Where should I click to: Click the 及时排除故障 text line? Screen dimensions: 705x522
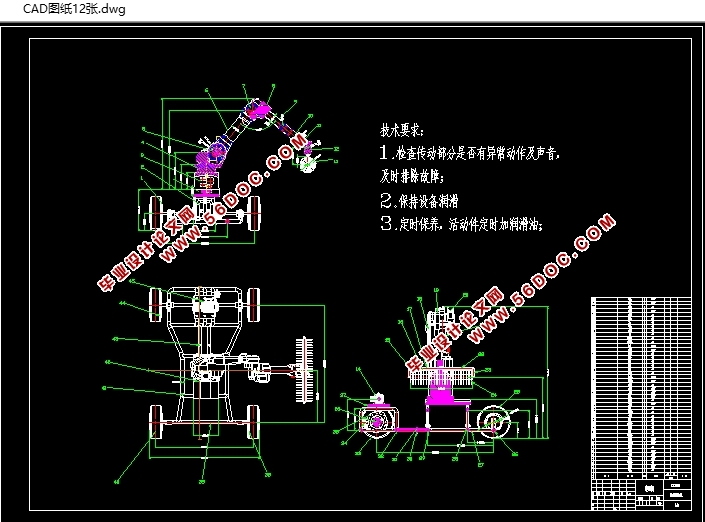pyautogui.click(x=412, y=176)
